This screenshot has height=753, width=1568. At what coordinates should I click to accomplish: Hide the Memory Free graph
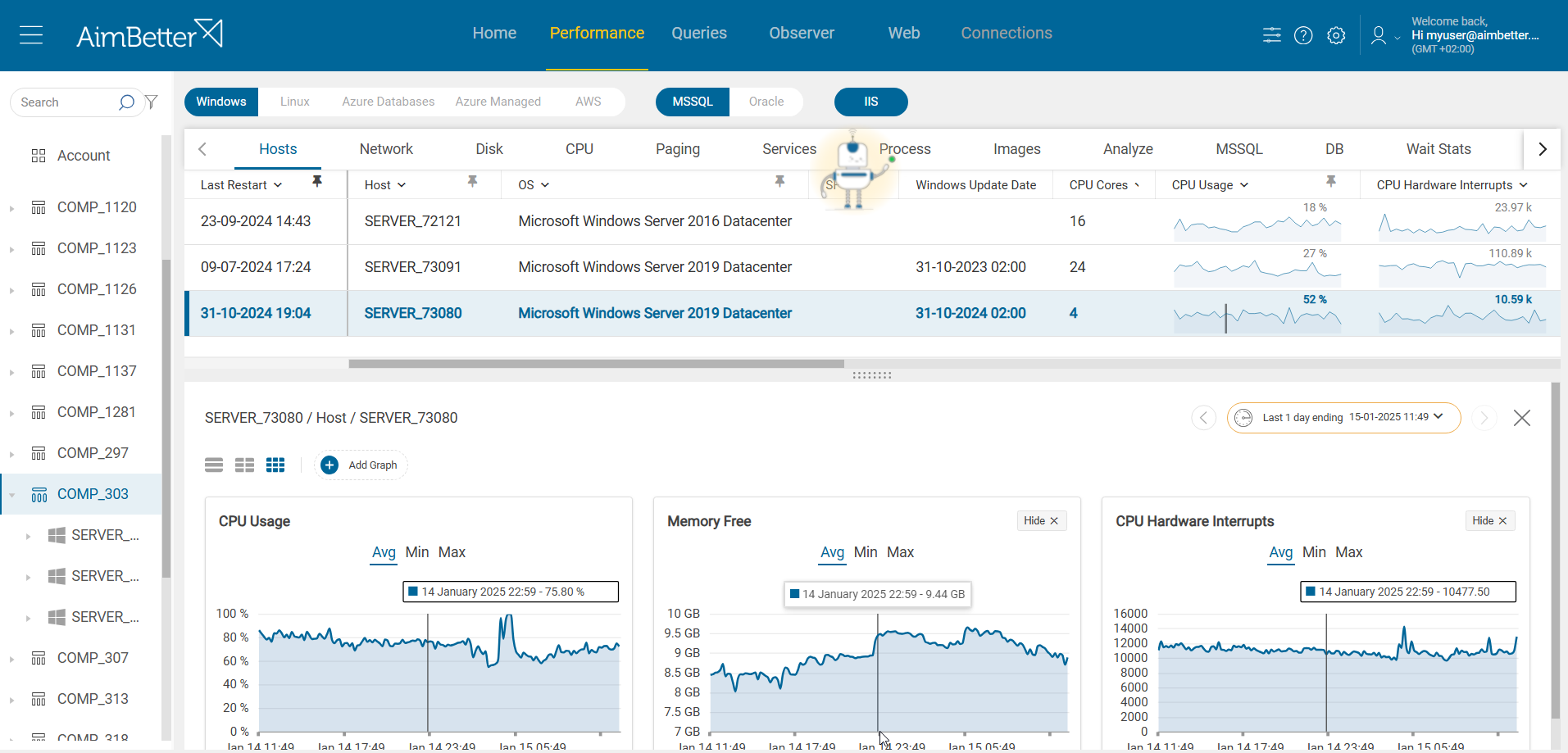1041,521
